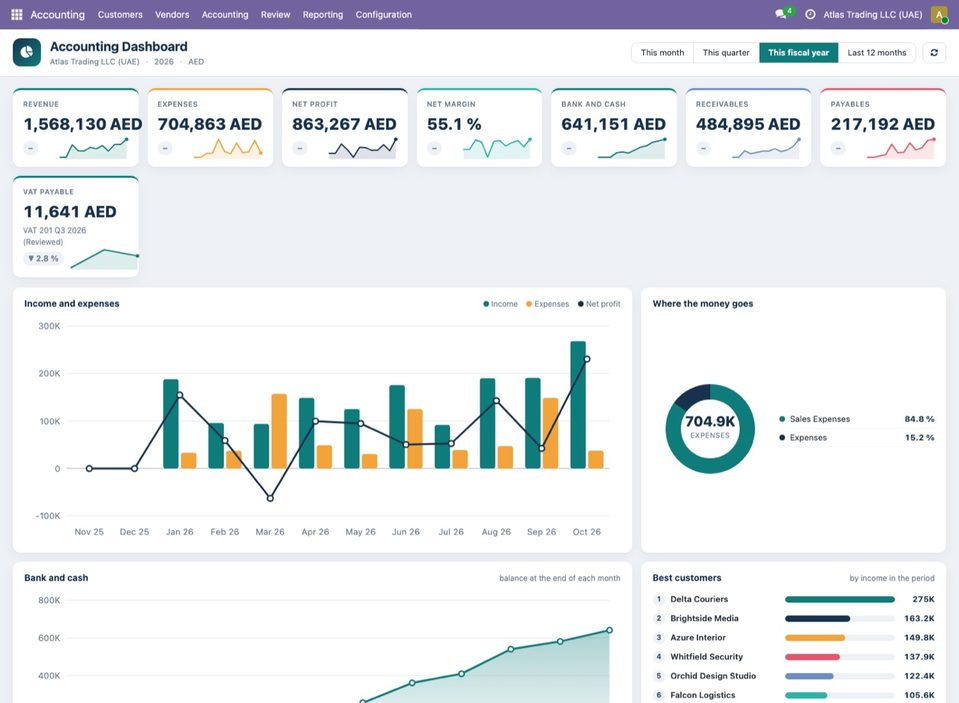
Task: Click Brightside Media income bar
Action: point(817,619)
